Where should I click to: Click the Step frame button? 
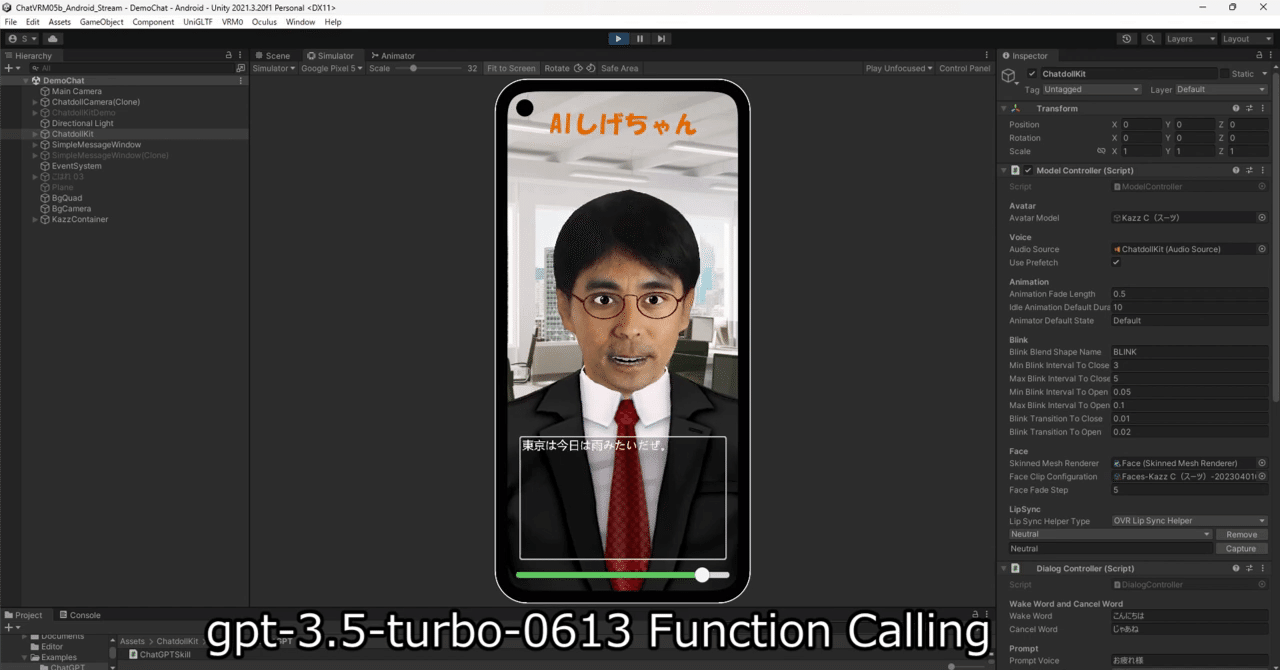click(661, 38)
